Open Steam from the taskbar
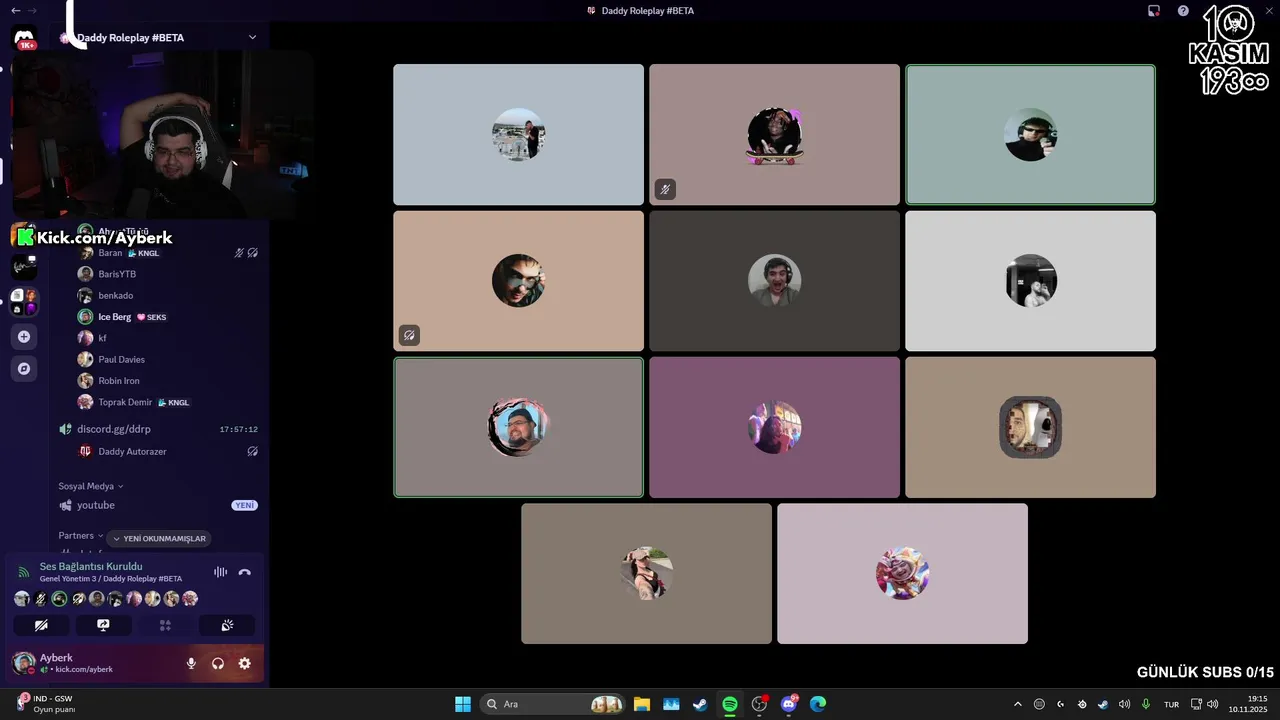Screen dimensions: 1280x720 tap(700, 704)
